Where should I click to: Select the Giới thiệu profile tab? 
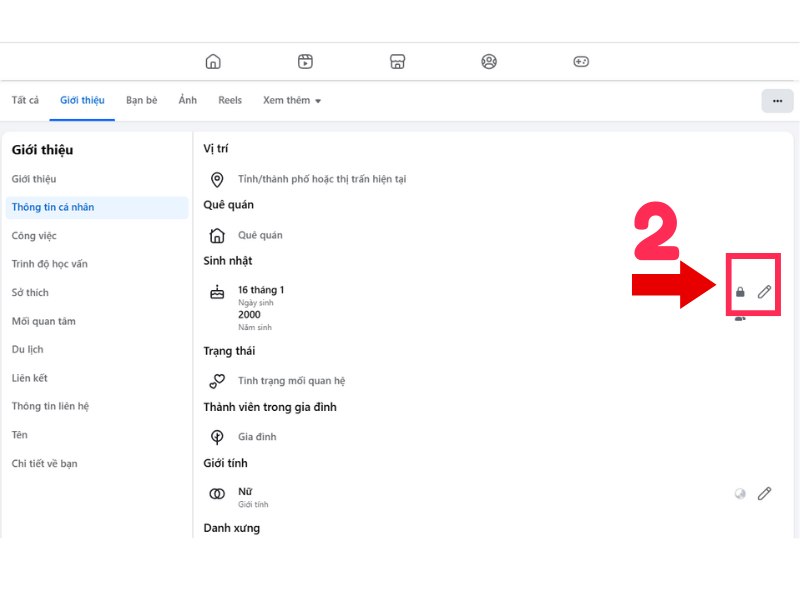pyautogui.click(x=82, y=101)
